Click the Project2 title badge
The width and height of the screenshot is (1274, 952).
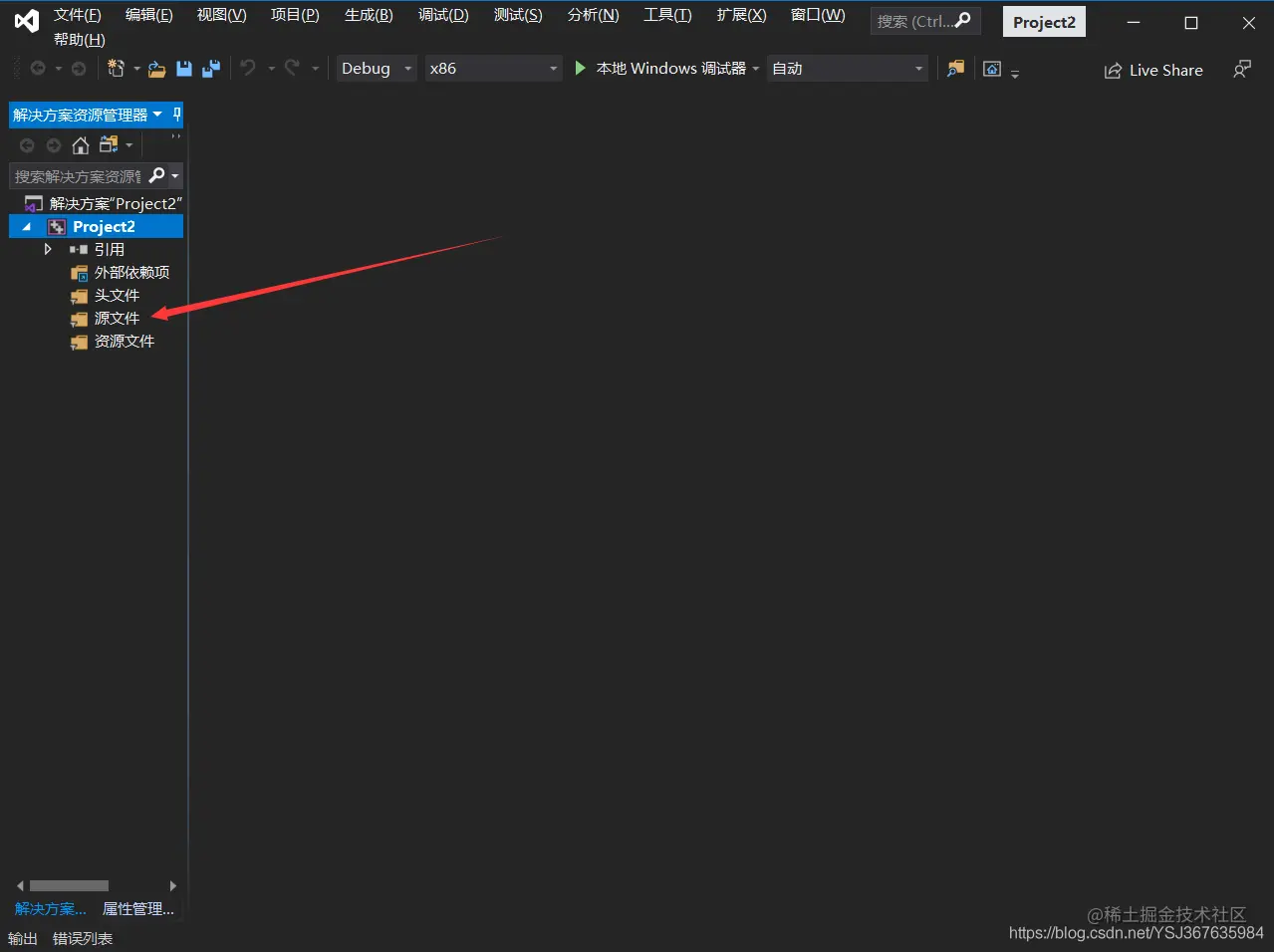point(1044,22)
